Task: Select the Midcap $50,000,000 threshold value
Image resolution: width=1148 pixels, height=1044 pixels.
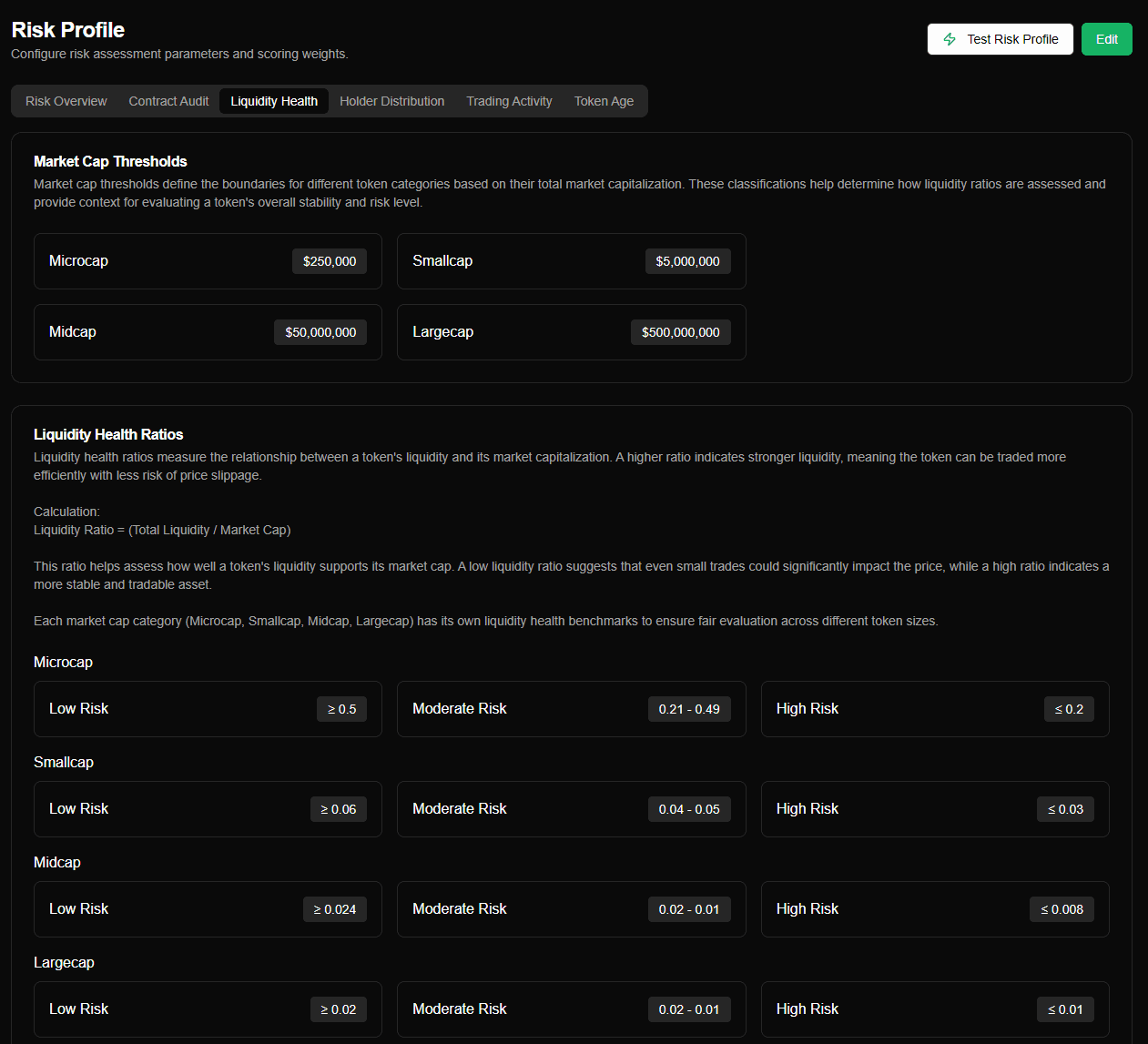Action: 320,331
